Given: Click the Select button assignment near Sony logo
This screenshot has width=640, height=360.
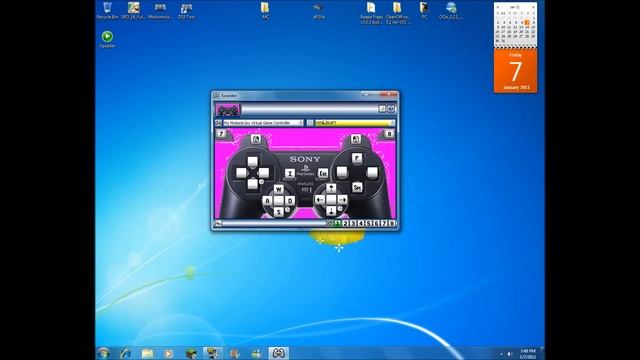Looking at the screenshot, I should (290, 173).
